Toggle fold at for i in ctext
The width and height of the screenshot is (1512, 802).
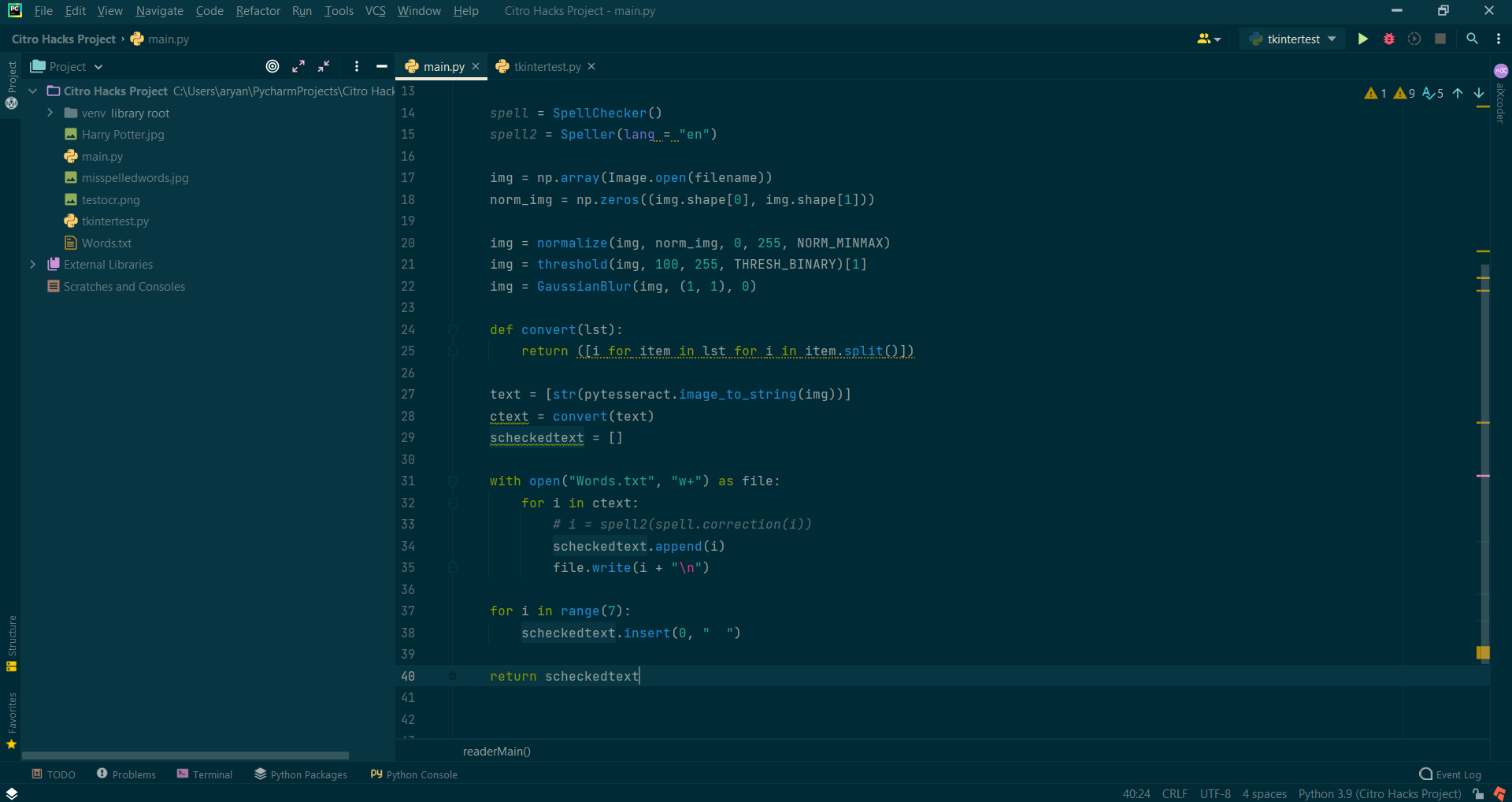click(453, 503)
